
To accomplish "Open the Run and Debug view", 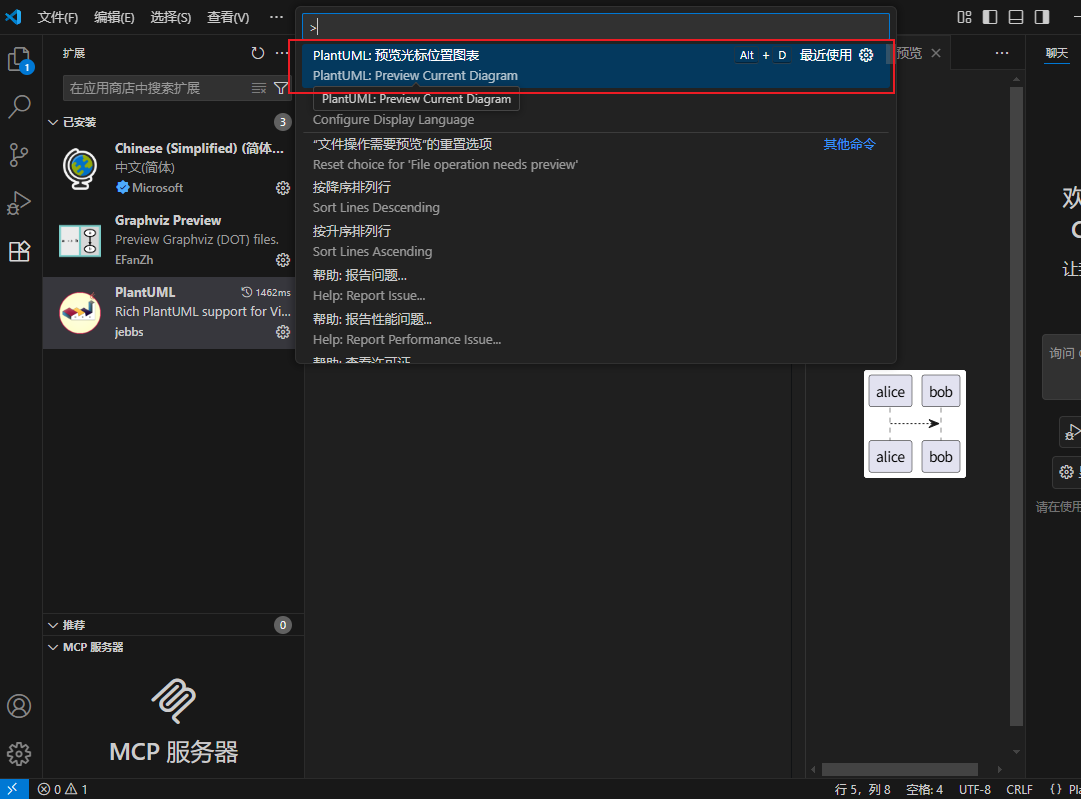I will (x=19, y=203).
